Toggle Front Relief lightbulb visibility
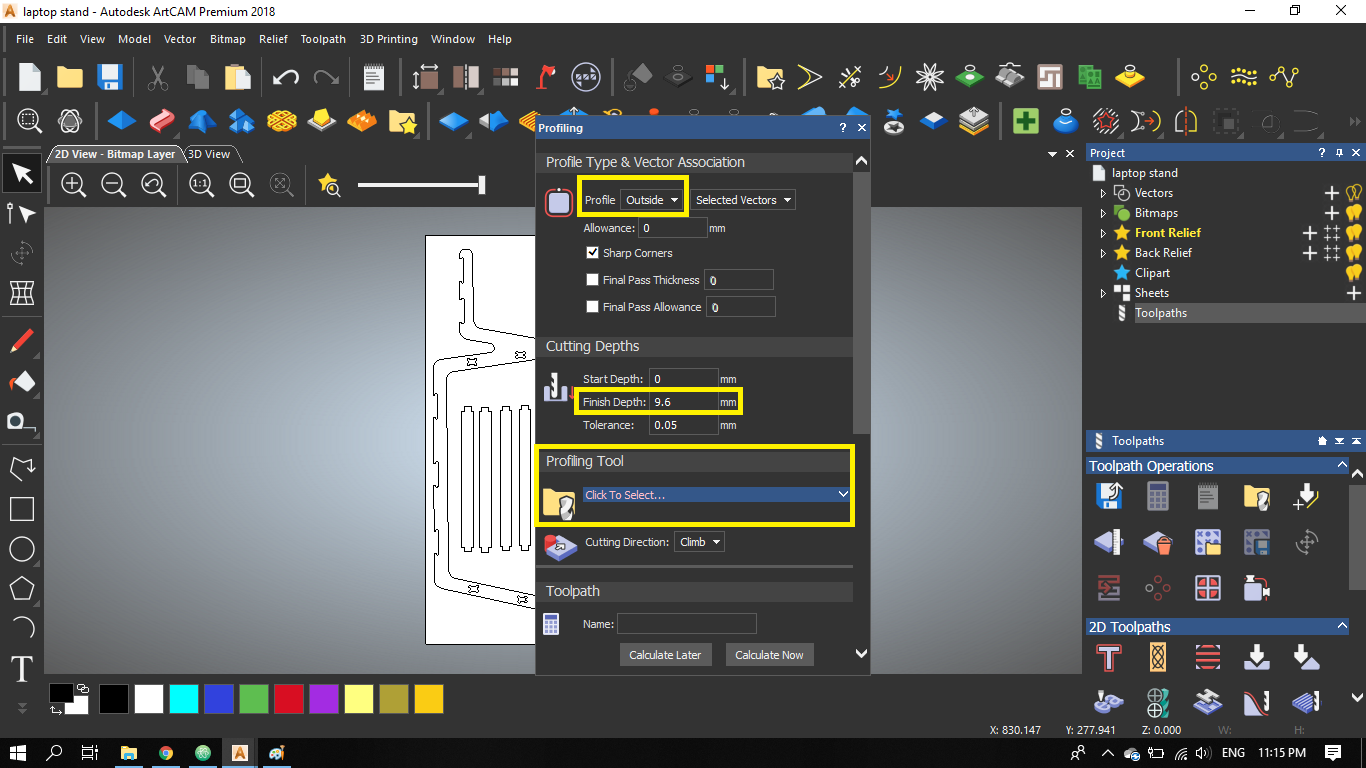 [1355, 233]
